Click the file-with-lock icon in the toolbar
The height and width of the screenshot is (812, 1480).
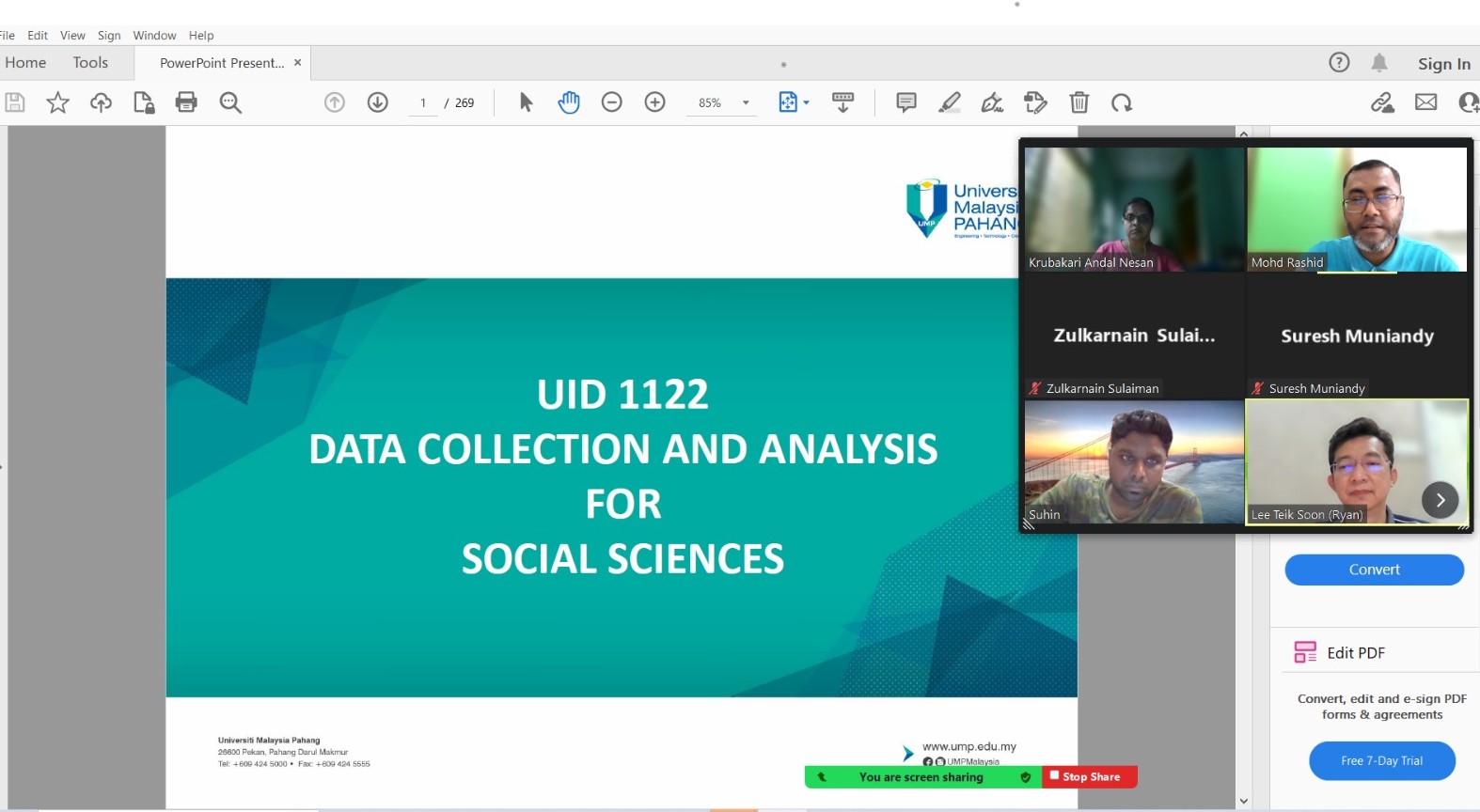pos(144,102)
